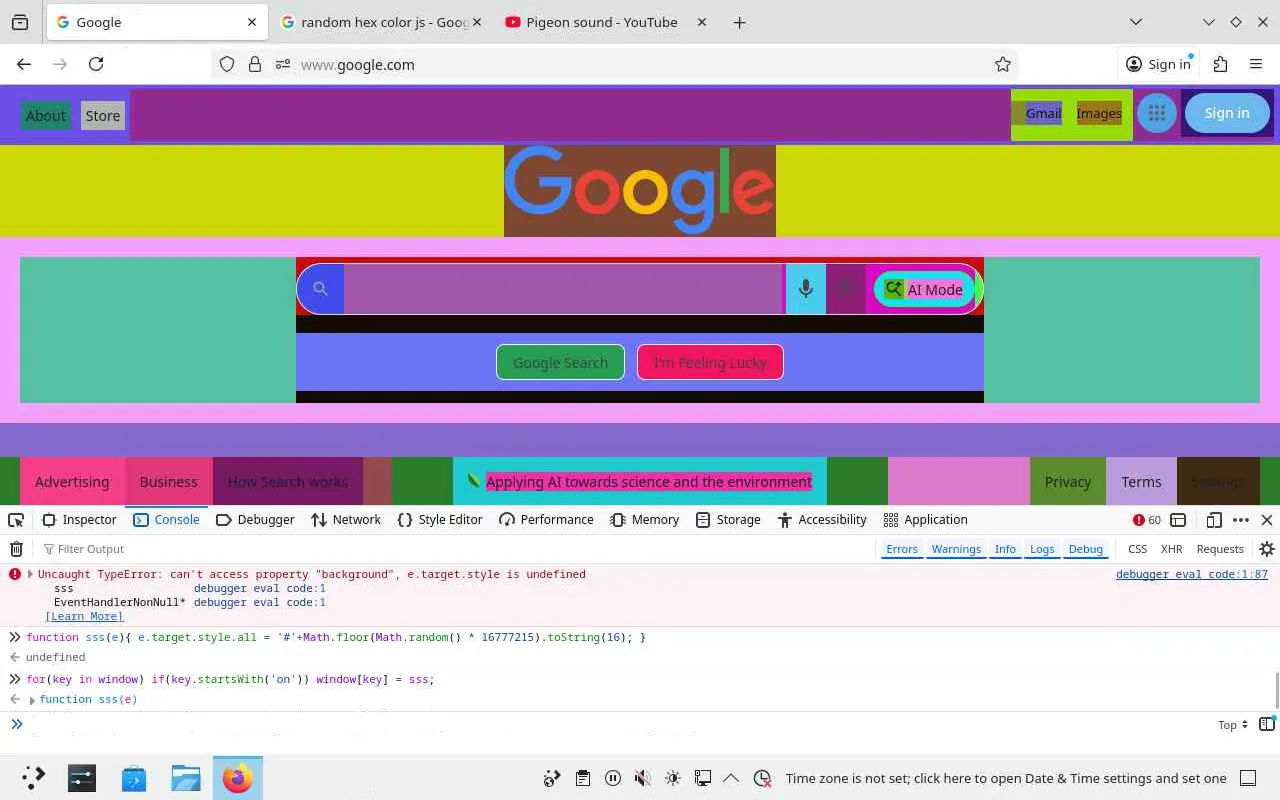Switch to the Inspector tab
Viewport: 1280px width, 800px height.
[x=80, y=520]
